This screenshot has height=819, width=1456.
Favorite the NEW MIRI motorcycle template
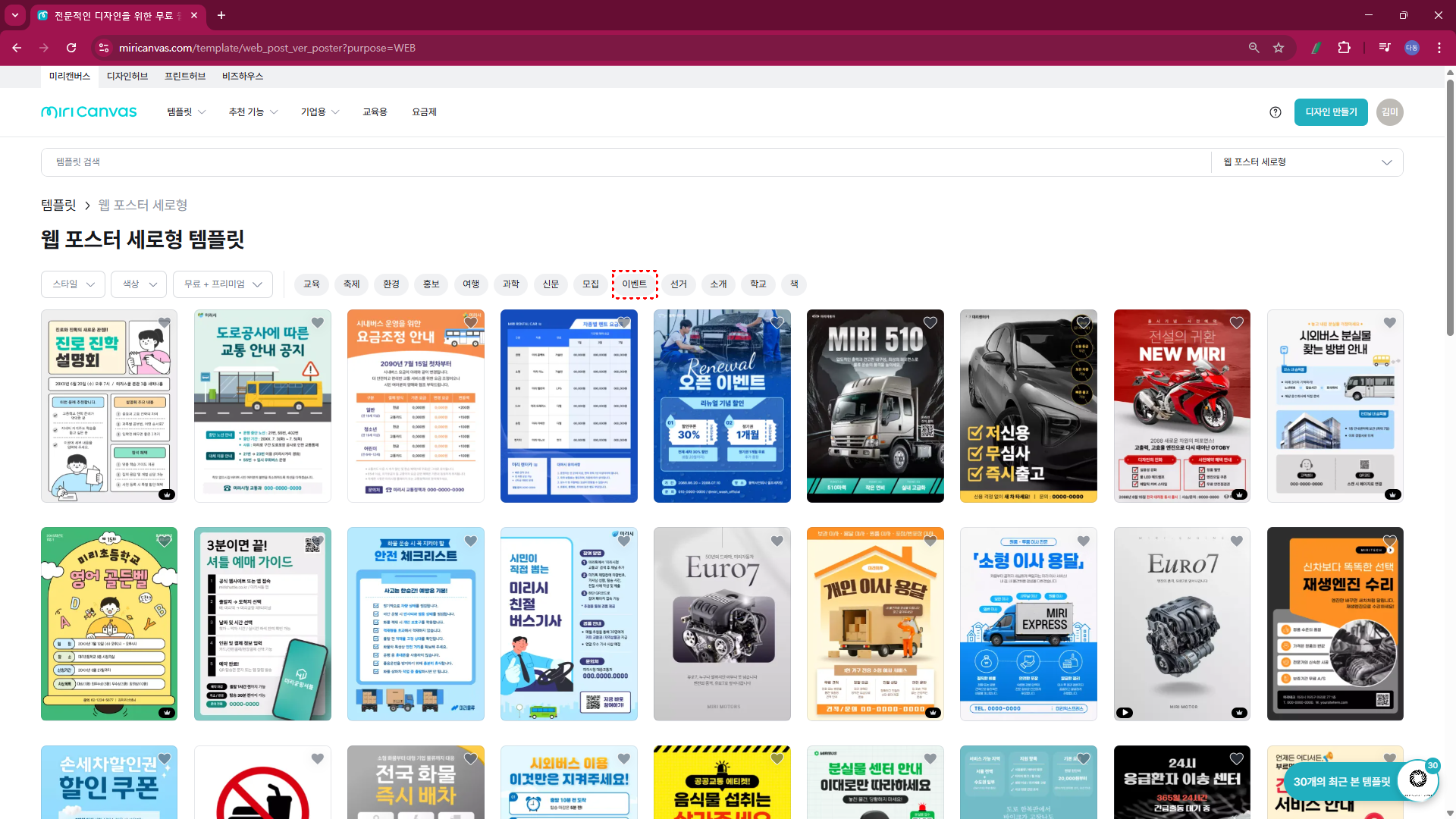[1237, 323]
